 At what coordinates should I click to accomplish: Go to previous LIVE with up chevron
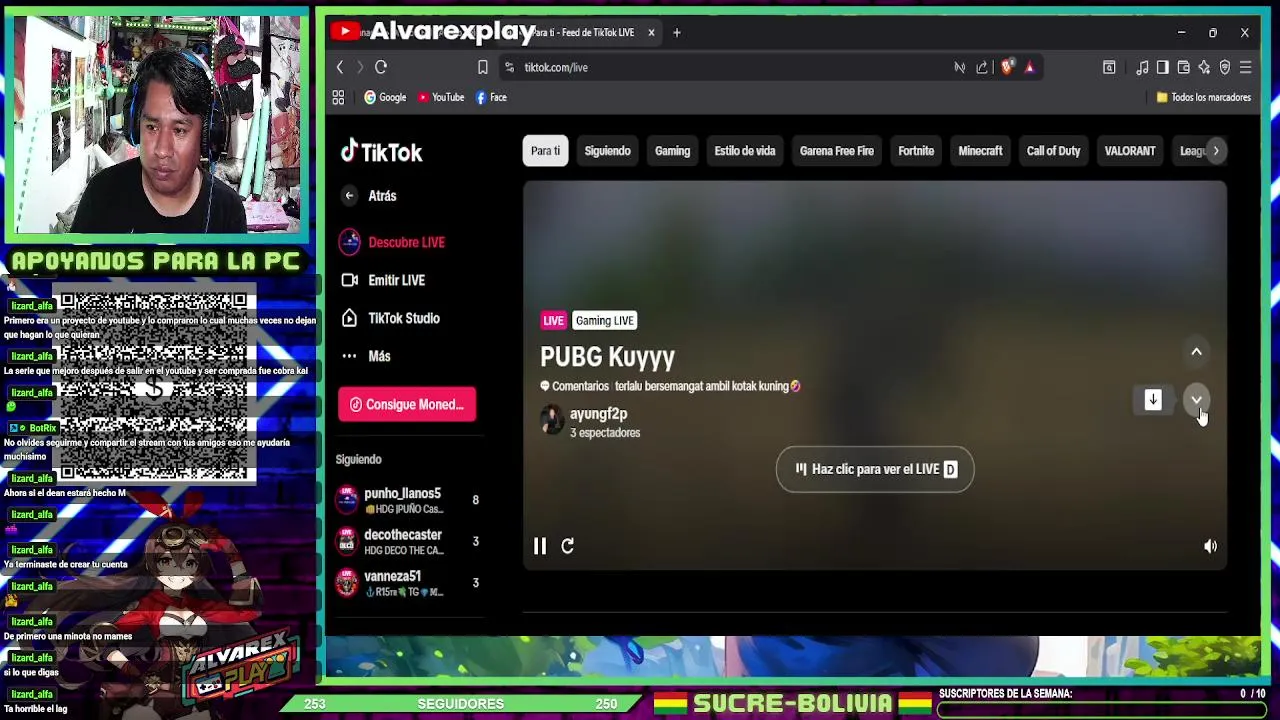(1196, 352)
